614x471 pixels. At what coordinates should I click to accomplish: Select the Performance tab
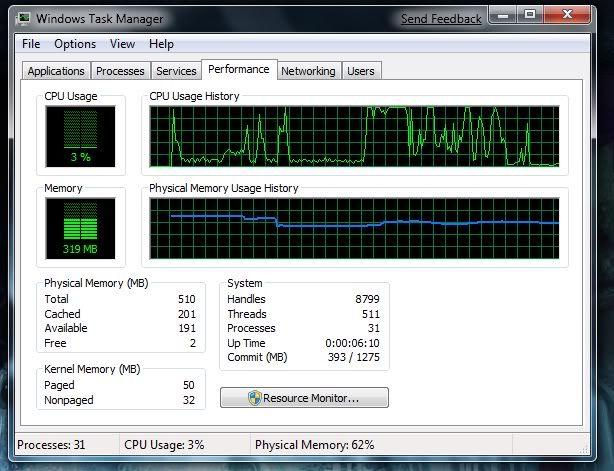(239, 69)
